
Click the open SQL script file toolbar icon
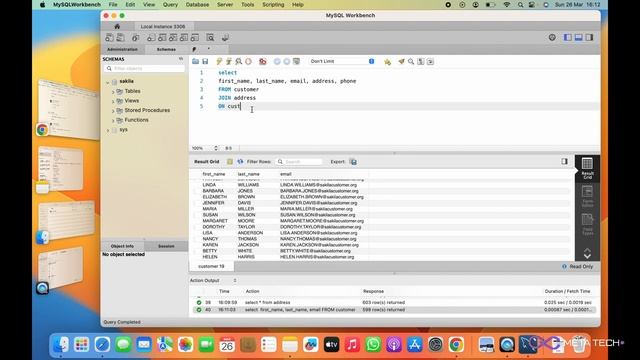[x=121, y=38]
